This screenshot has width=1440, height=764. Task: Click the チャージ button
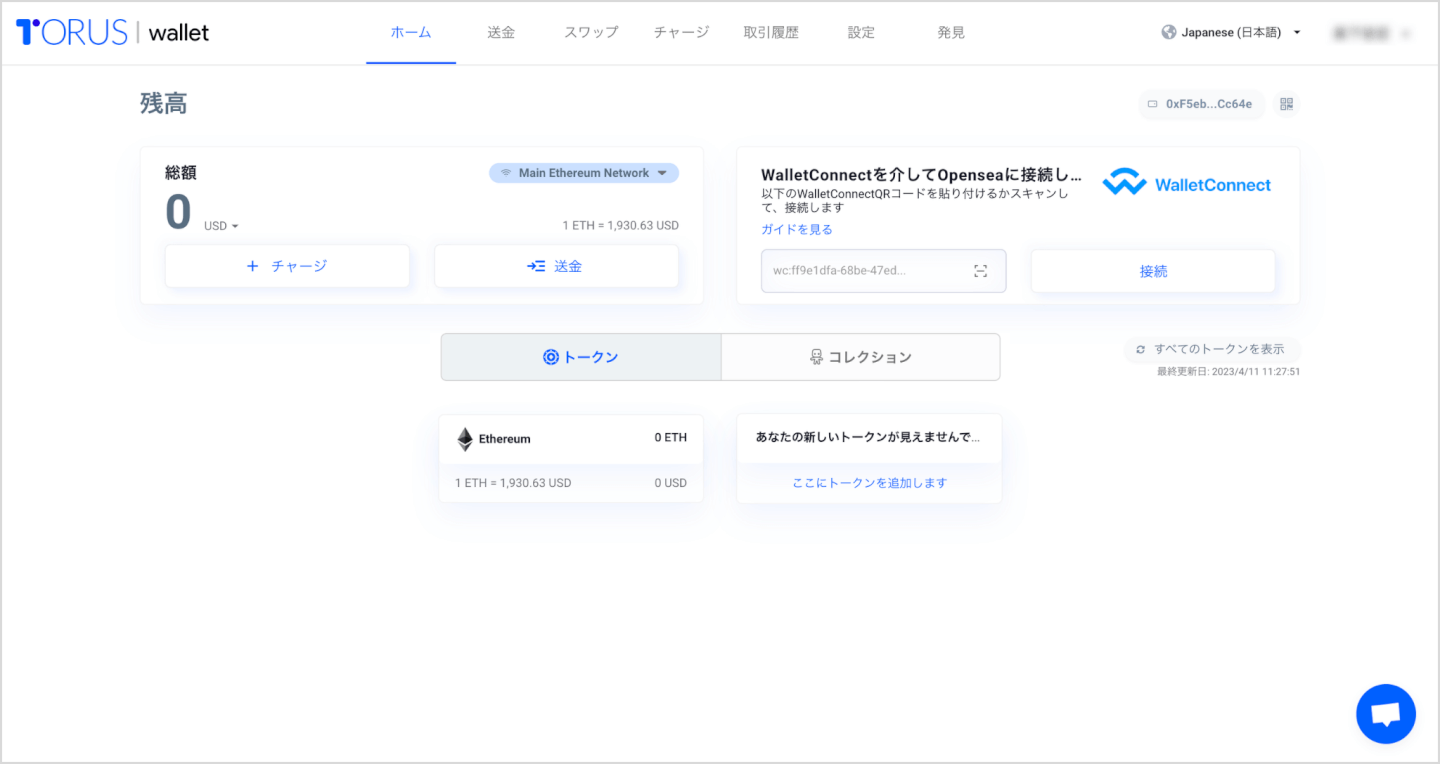pyautogui.click(x=287, y=265)
